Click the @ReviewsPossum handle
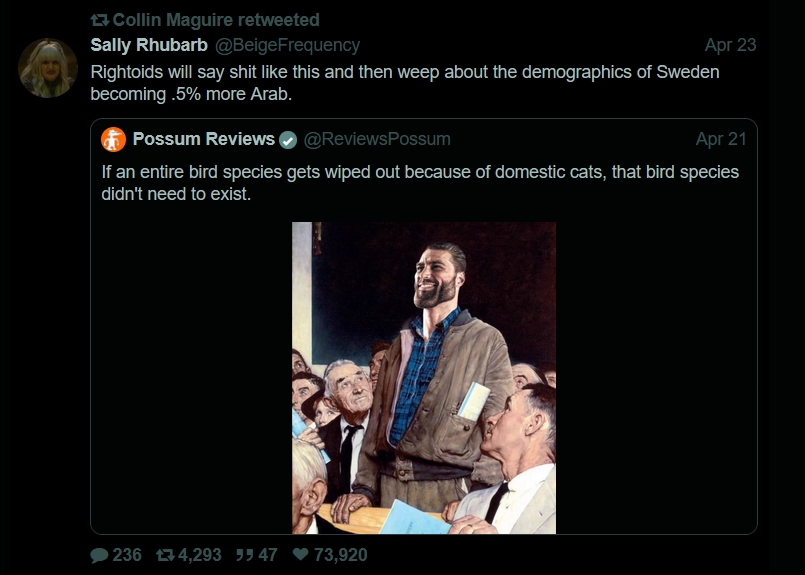 [x=377, y=139]
